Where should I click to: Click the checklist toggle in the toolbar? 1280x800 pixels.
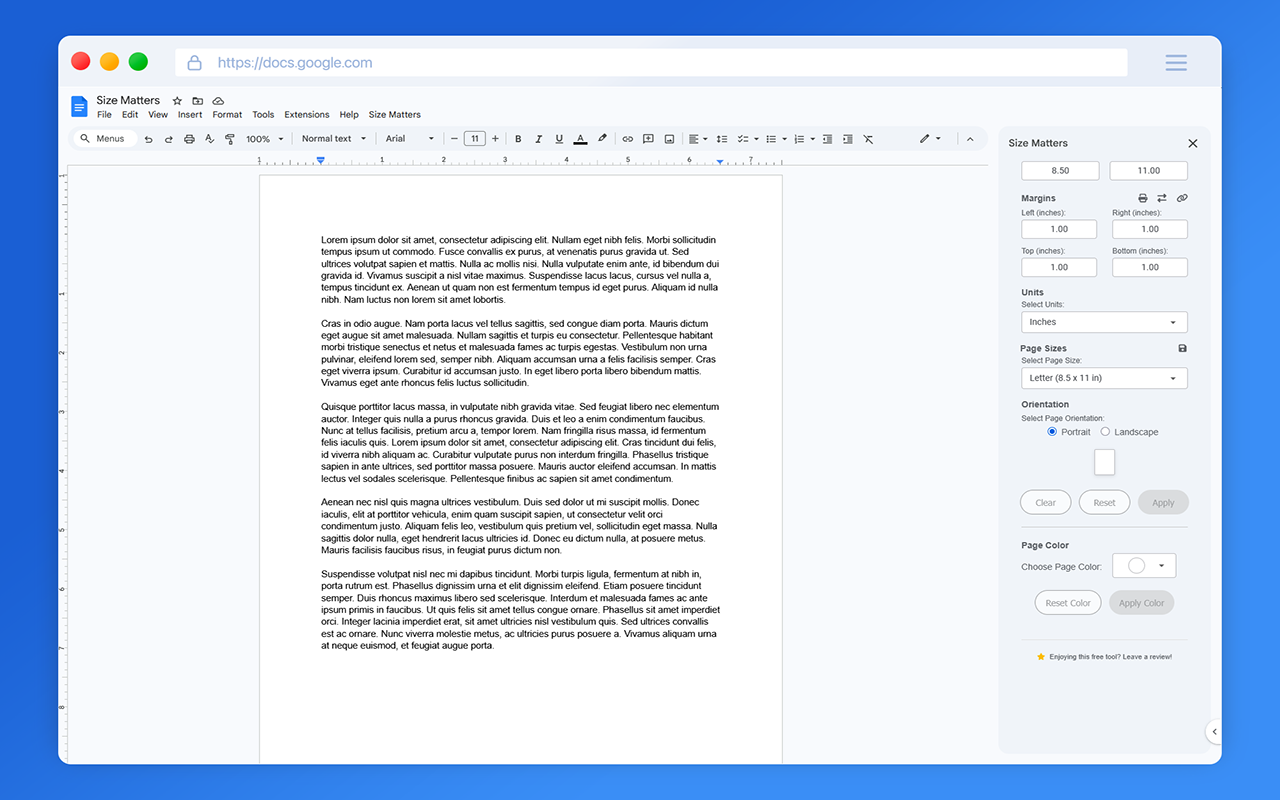(743, 139)
